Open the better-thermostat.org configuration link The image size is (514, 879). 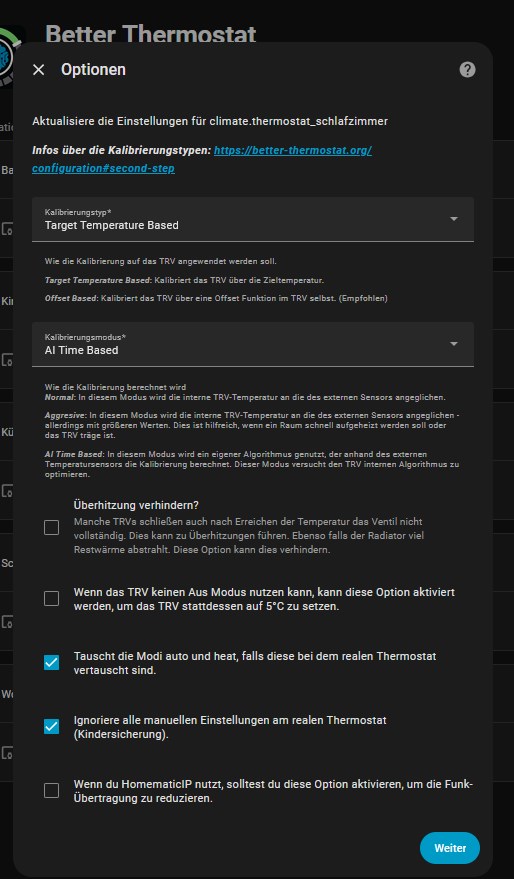(202, 159)
